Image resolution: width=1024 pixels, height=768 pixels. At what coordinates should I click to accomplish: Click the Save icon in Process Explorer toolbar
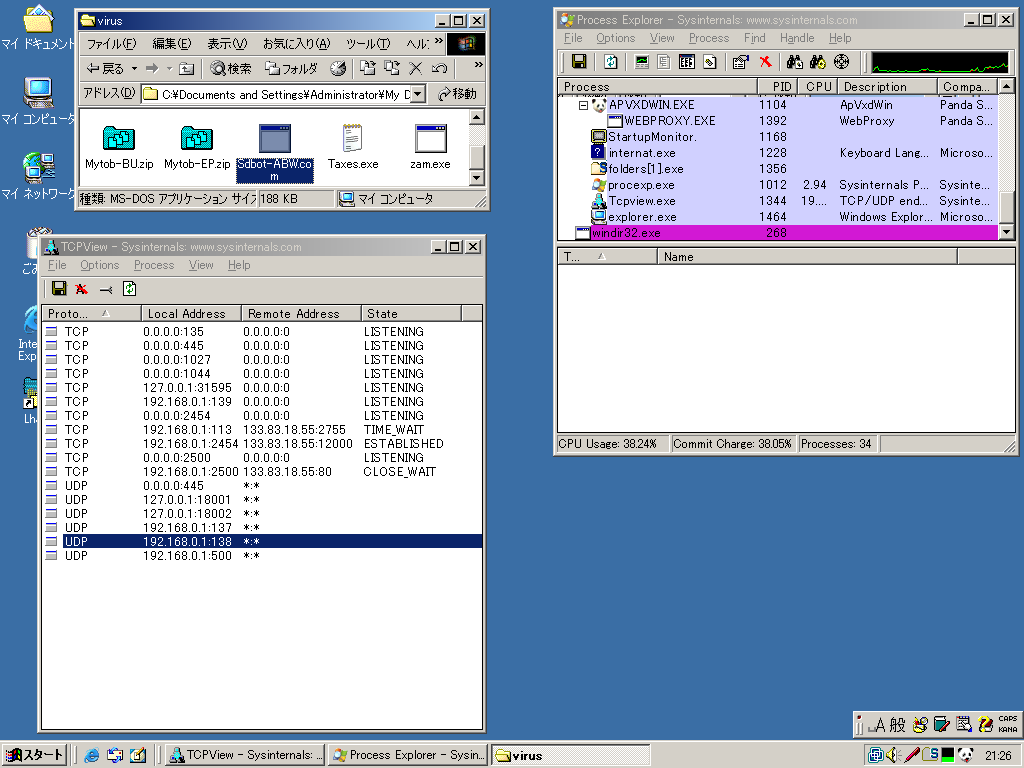click(x=578, y=62)
